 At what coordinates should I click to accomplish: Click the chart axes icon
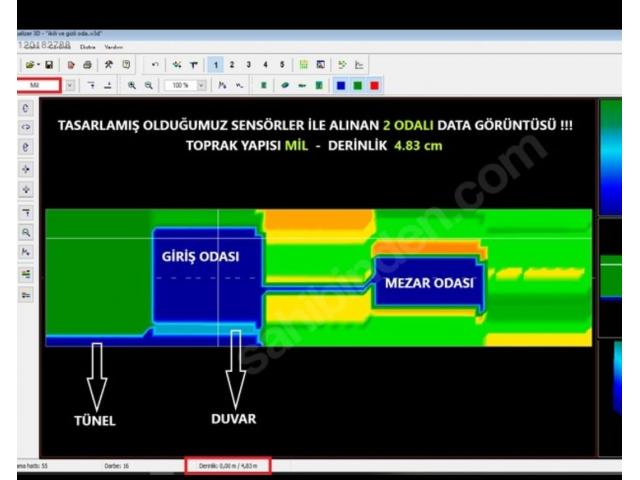coord(359,64)
